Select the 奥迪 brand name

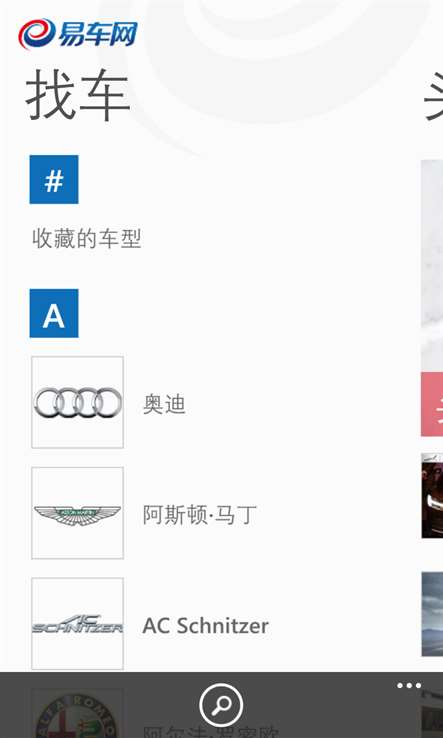[164, 405]
